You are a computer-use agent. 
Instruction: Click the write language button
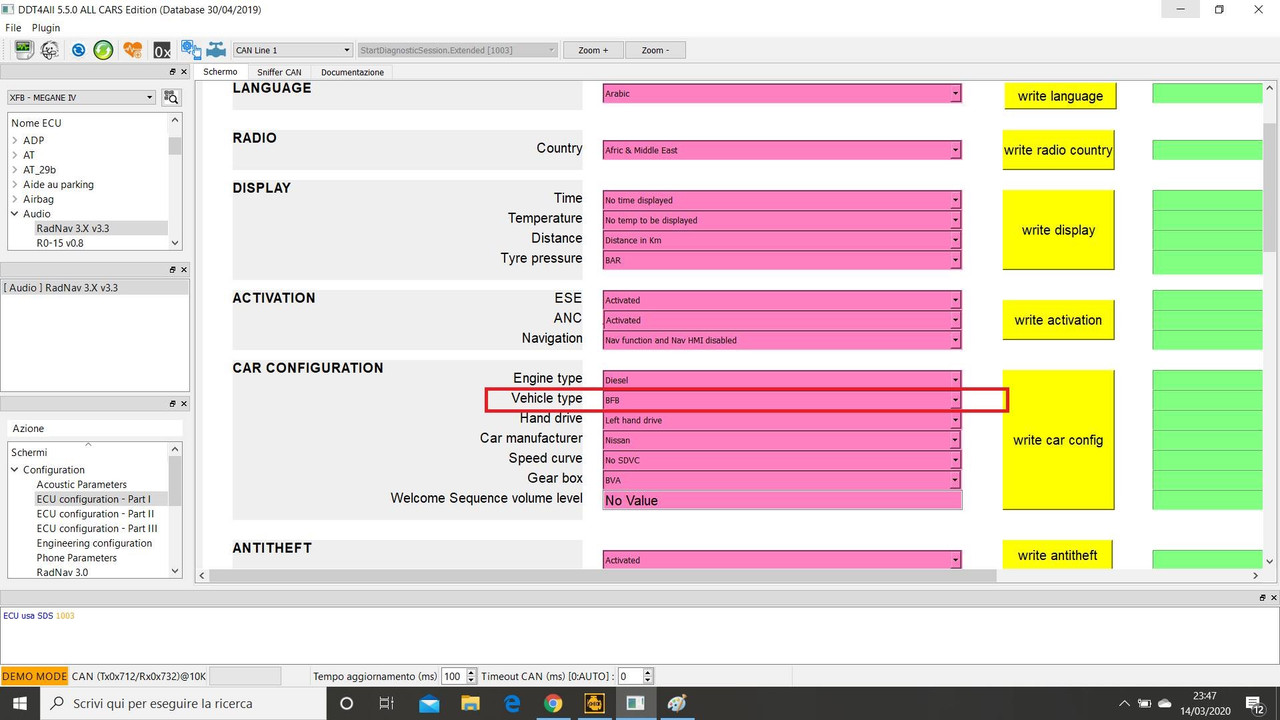[x=1060, y=96]
